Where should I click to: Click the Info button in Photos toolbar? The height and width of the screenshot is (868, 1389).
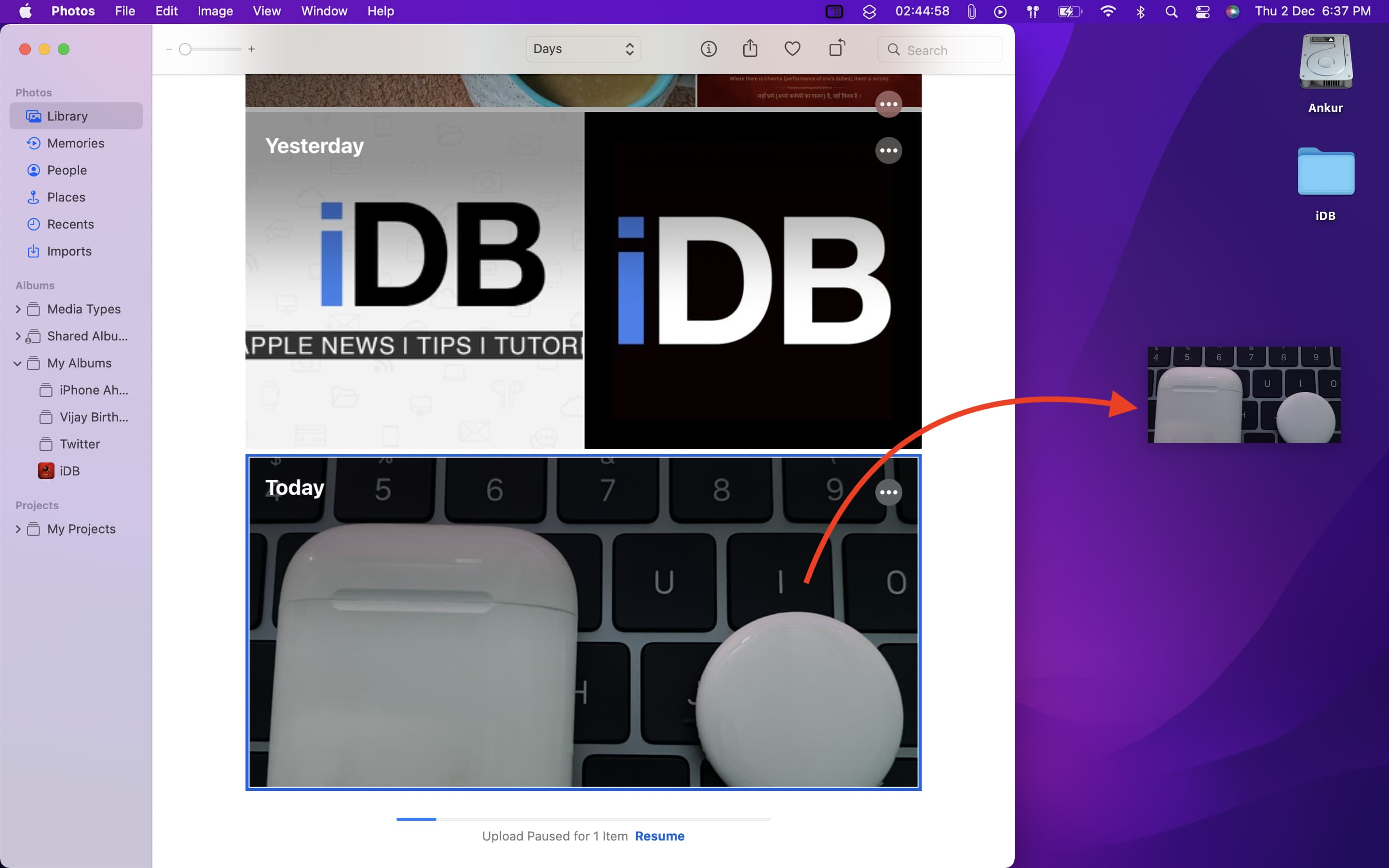pos(708,49)
